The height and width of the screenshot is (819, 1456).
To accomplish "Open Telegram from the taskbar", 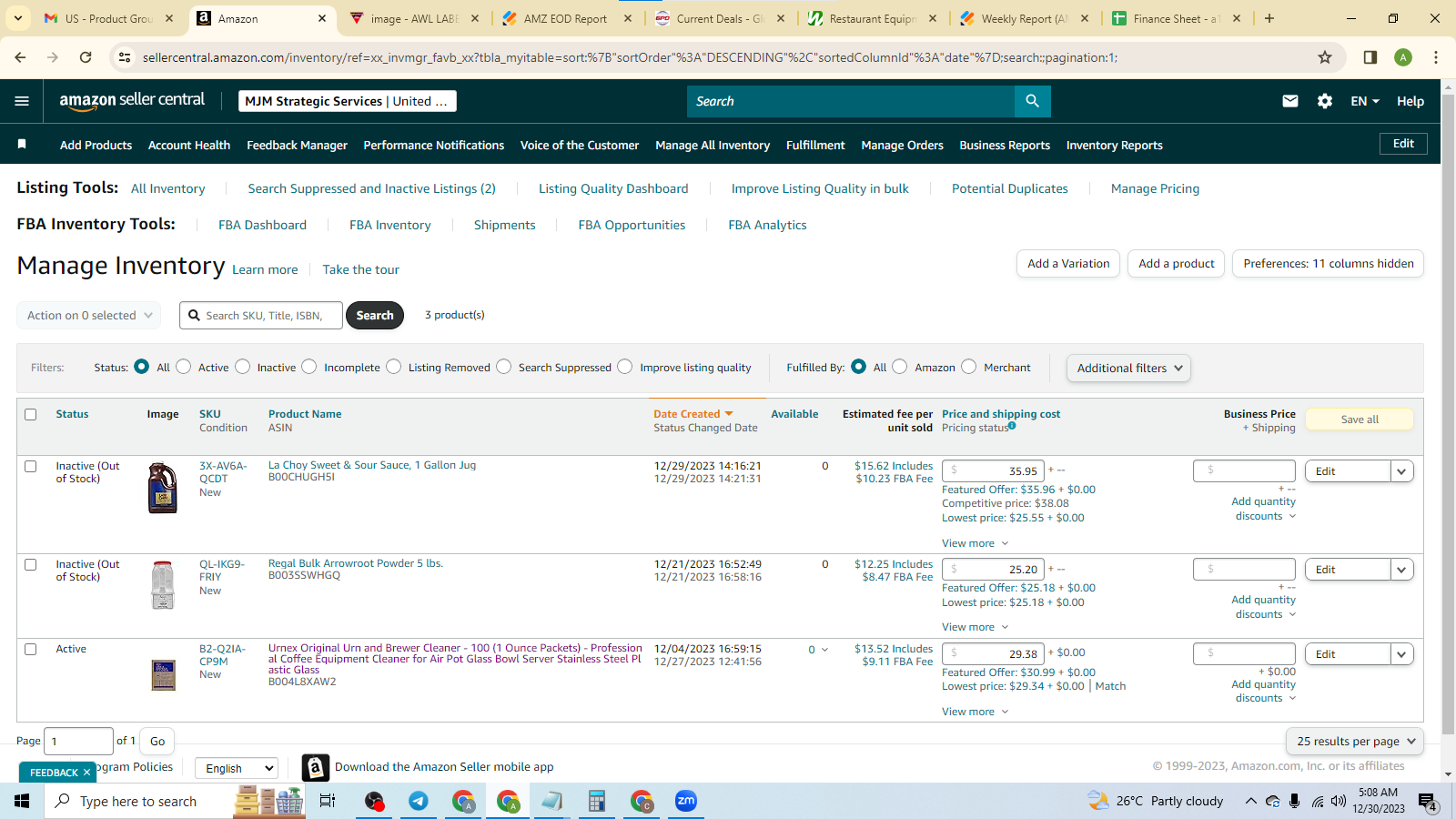I will 419,801.
